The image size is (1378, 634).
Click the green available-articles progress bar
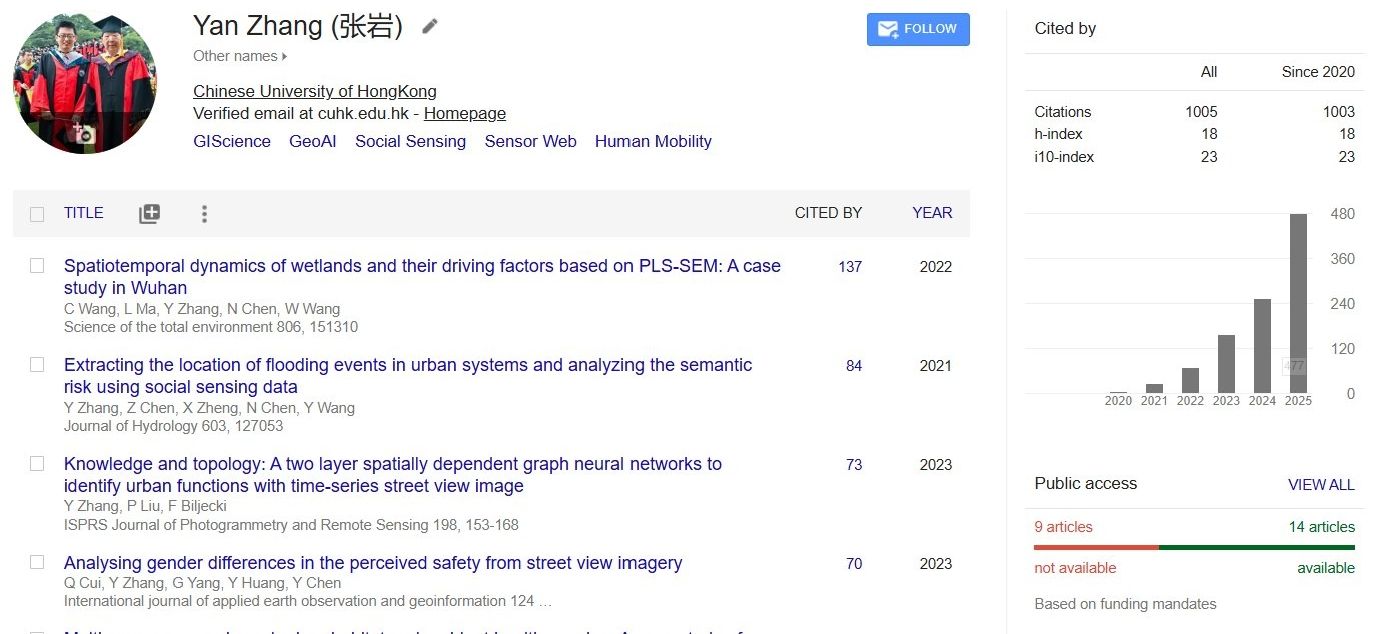pyautogui.click(x=1256, y=547)
